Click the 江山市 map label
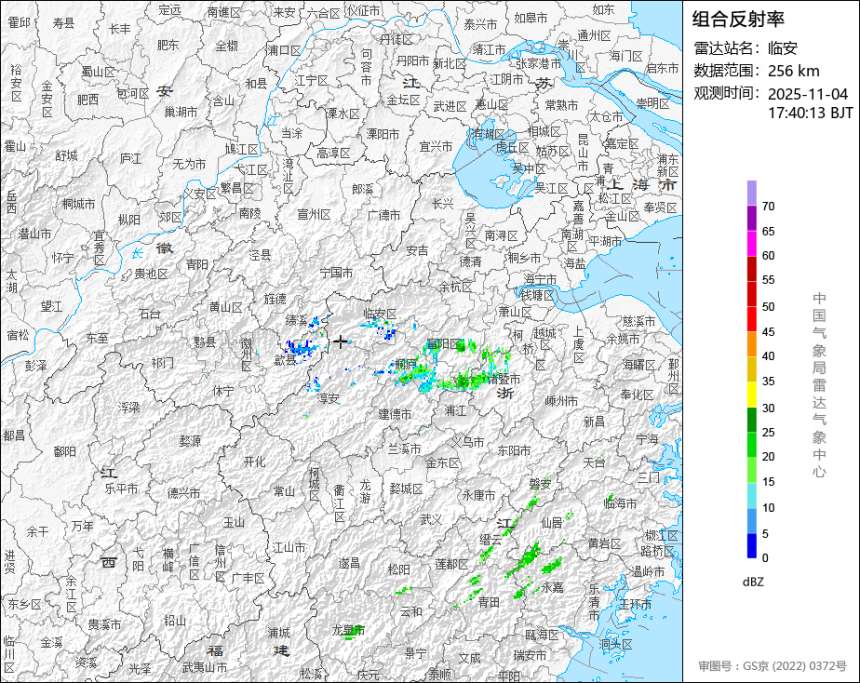This screenshot has width=860, height=683. coord(289,547)
